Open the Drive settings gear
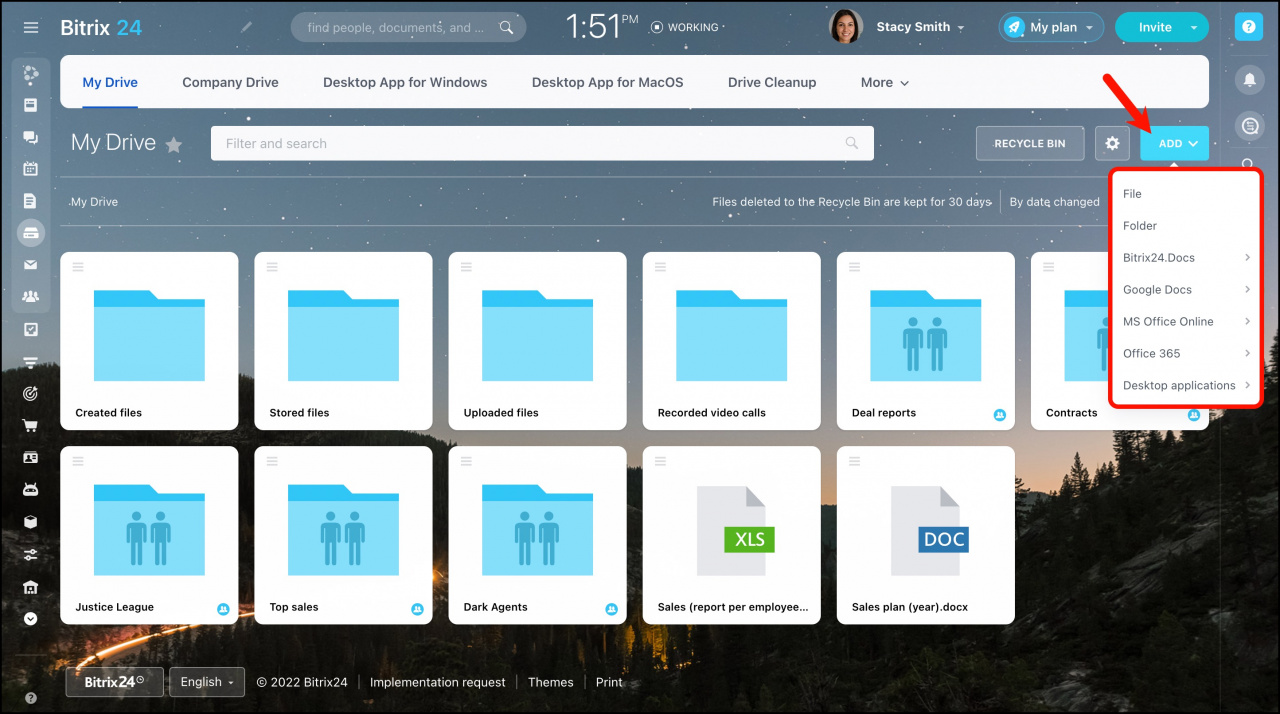 pos(1112,143)
